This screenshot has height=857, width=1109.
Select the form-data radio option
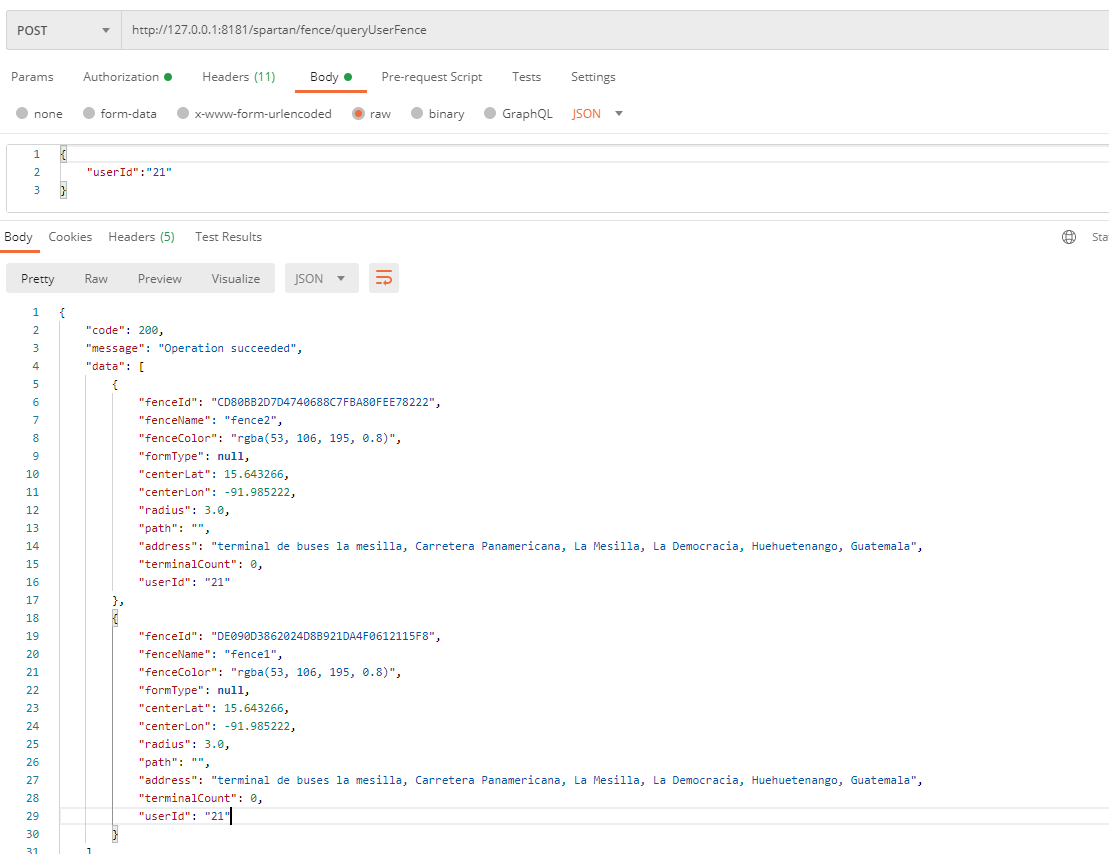pos(89,114)
